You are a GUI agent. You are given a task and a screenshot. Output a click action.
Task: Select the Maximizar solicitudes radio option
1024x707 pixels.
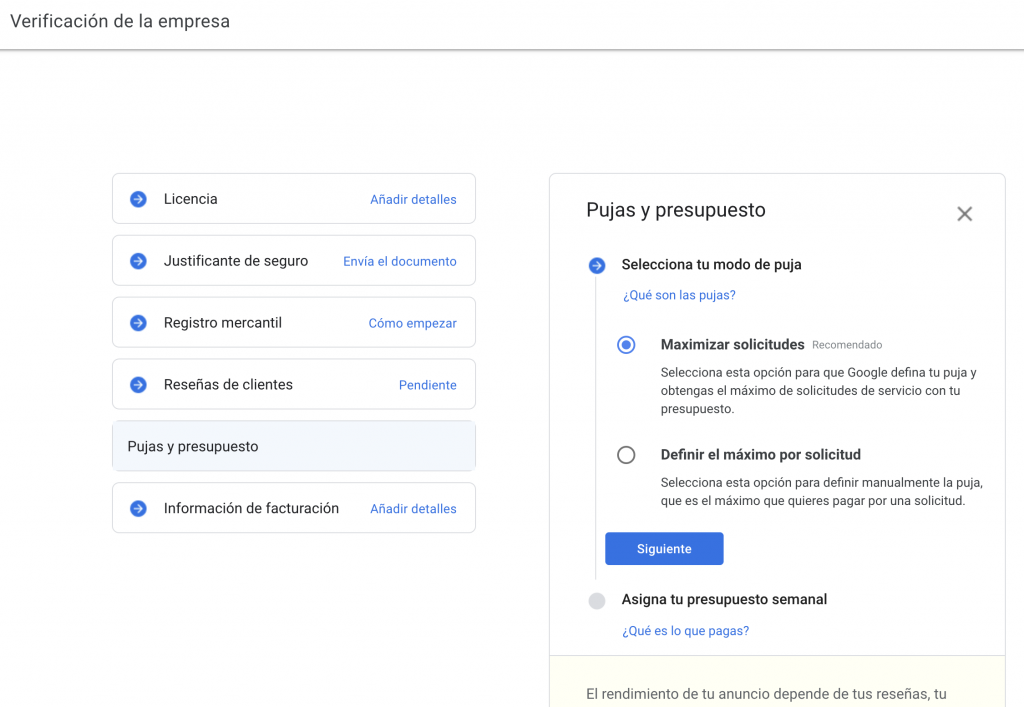626,345
